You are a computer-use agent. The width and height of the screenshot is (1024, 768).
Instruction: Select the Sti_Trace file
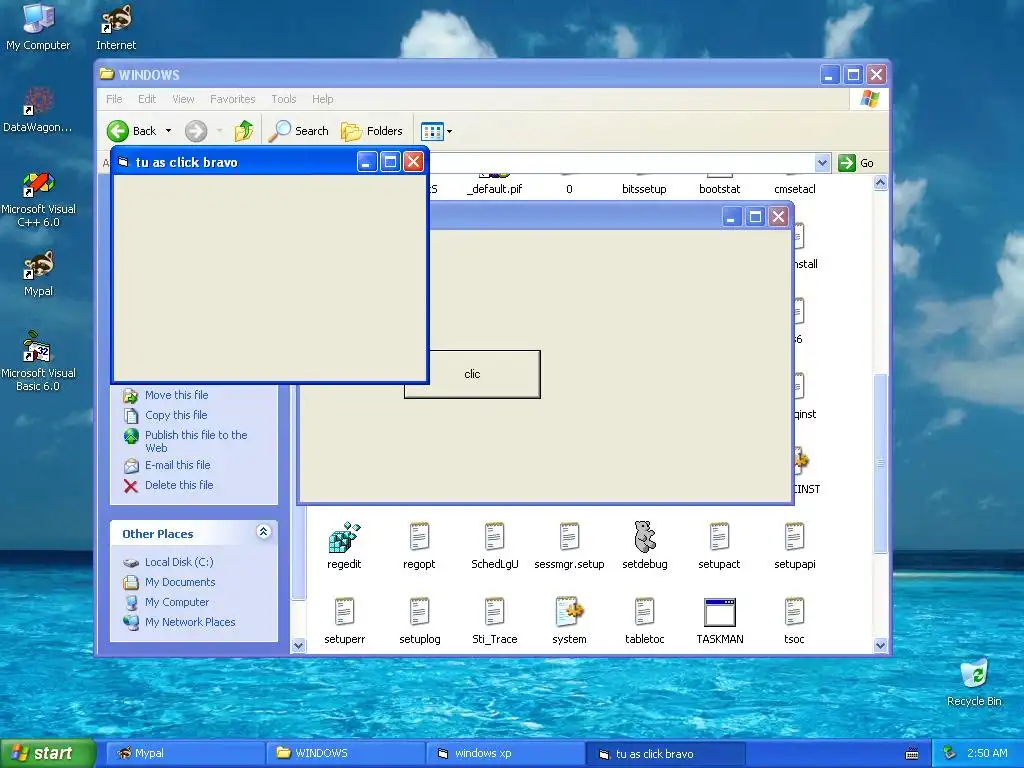[x=494, y=620]
